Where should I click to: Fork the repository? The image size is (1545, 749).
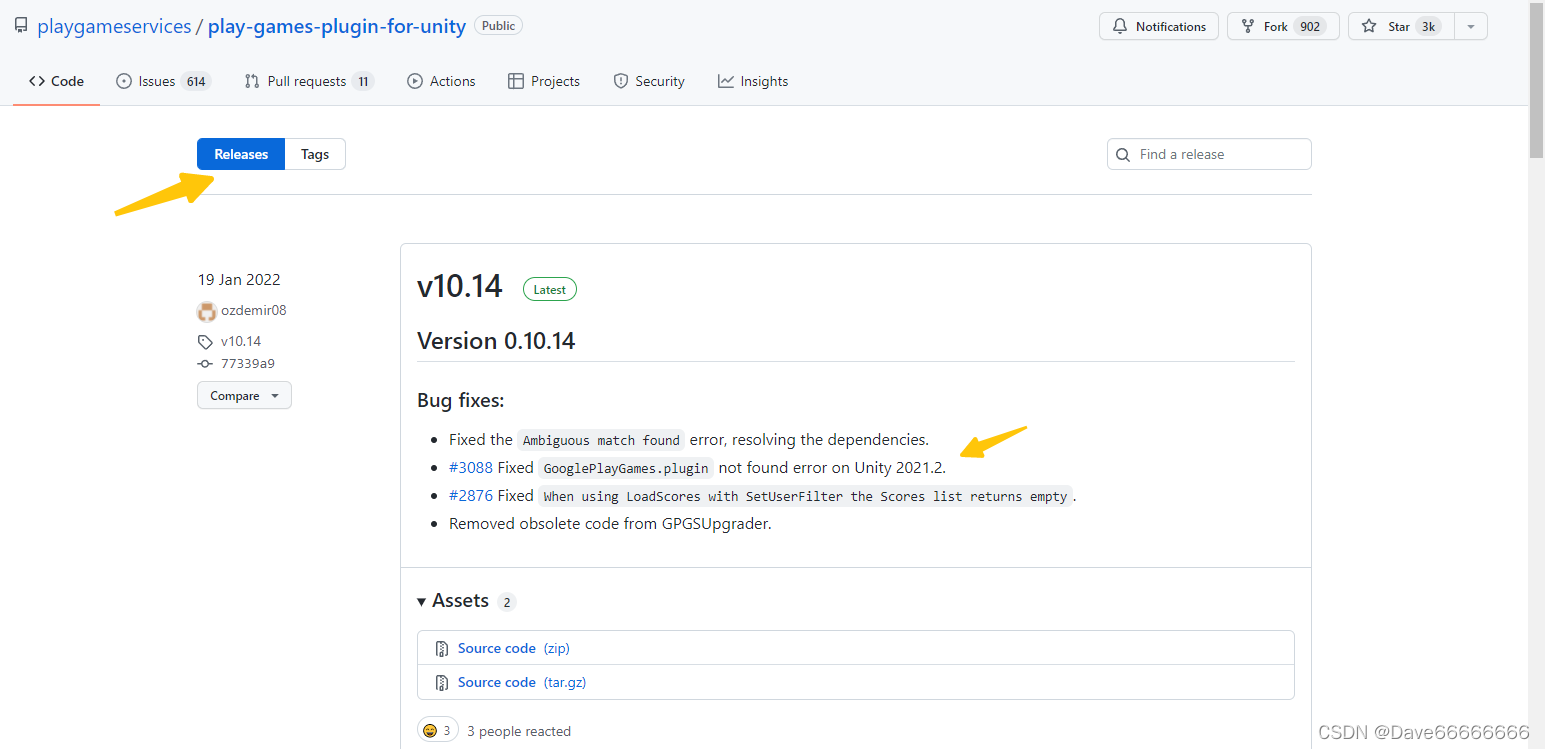coord(1283,27)
